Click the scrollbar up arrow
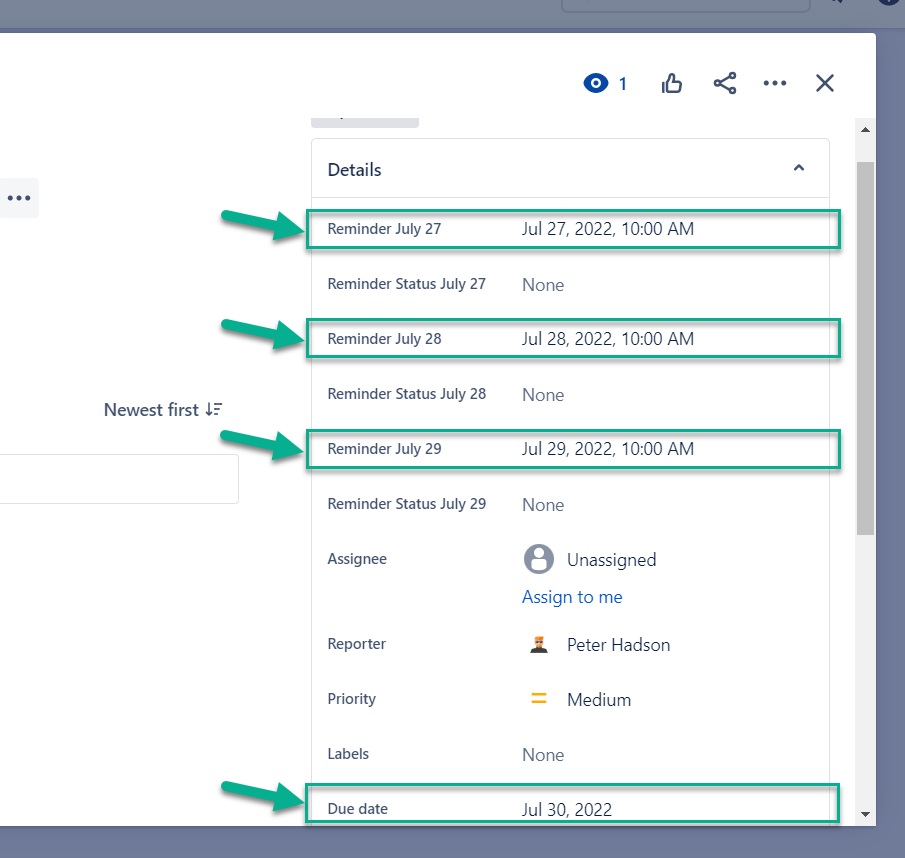The height and width of the screenshot is (858, 905). (865, 129)
